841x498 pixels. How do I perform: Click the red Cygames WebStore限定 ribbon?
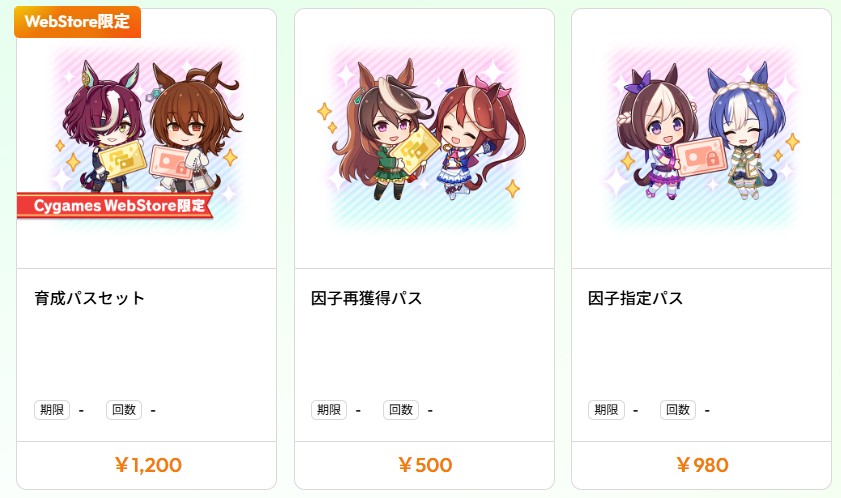(115, 206)
